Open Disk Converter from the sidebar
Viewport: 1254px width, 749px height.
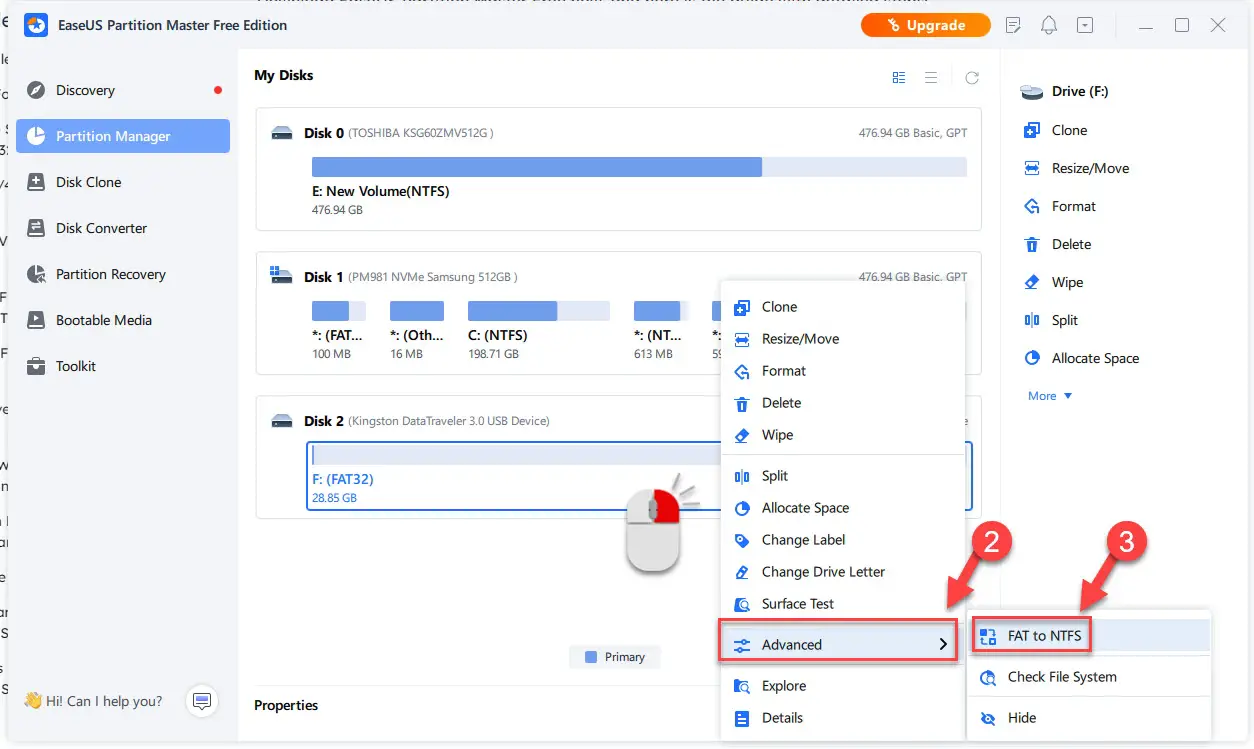click(x=123, y=228)
